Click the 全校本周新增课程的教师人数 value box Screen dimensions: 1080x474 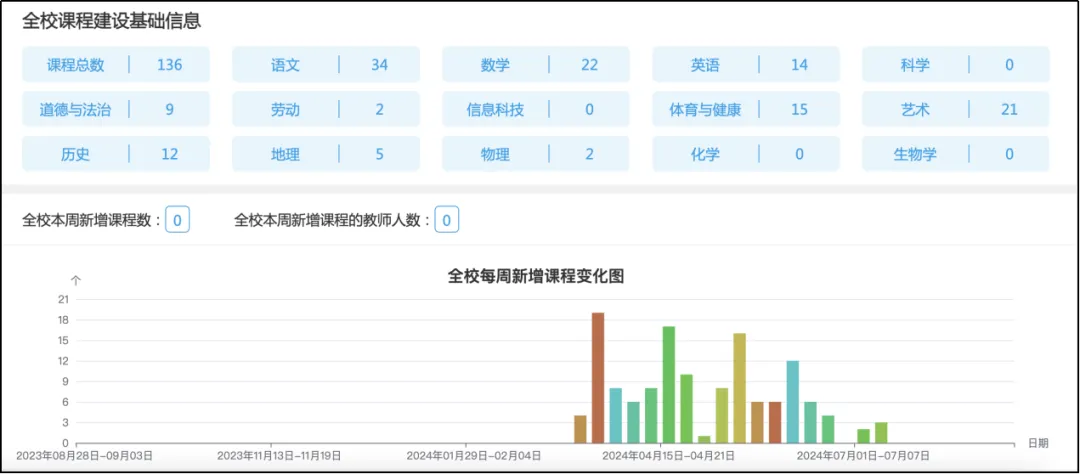click(x=447, y=220)
